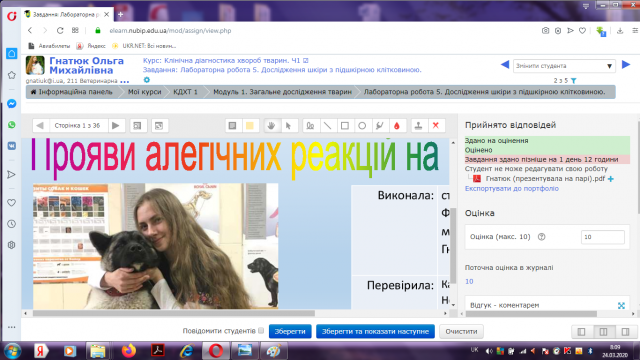
Task: Add page to bookmarks heart icon
Action: click(582, 31)
